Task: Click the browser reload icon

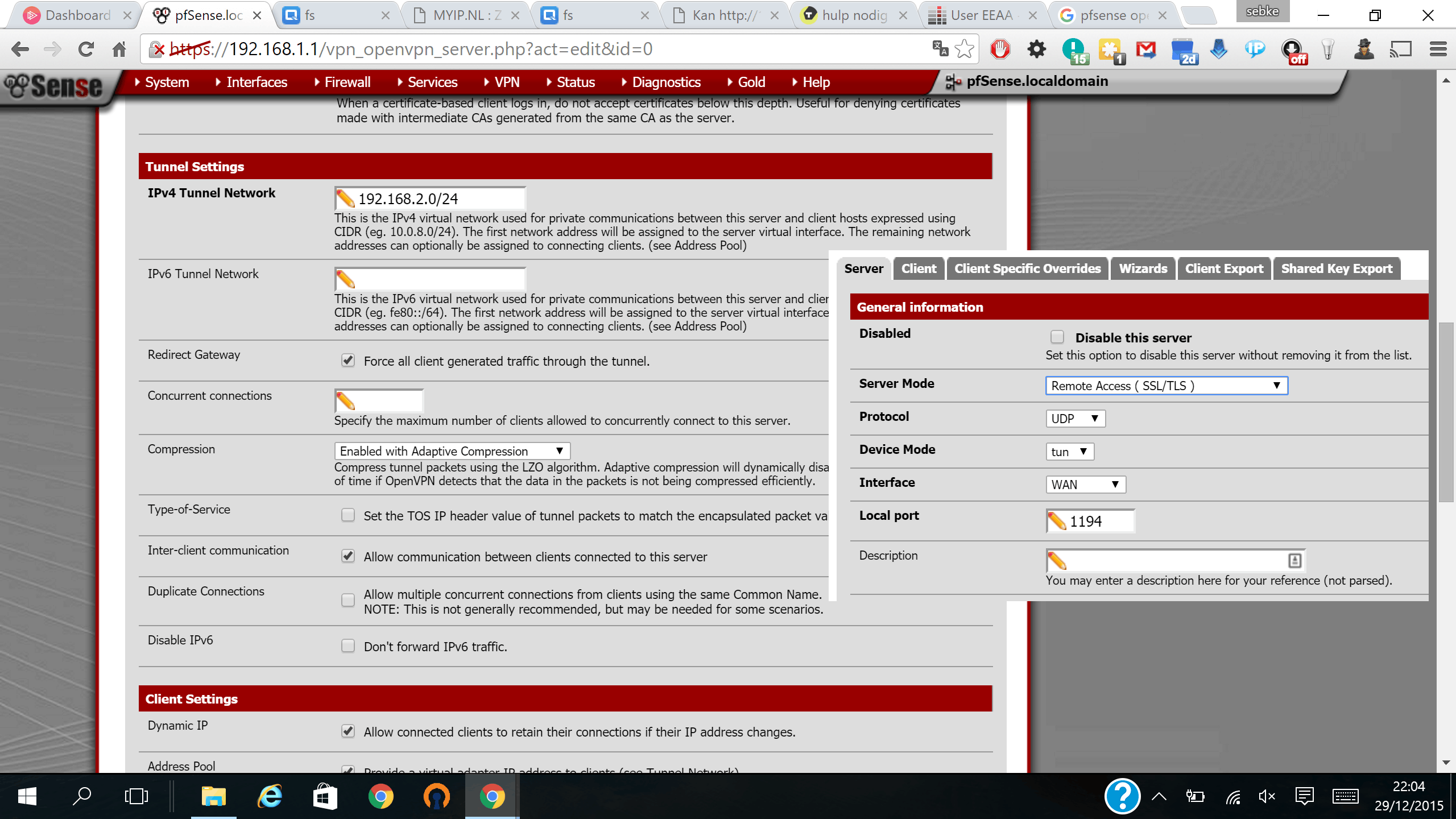Action: [x=86, y=49]
